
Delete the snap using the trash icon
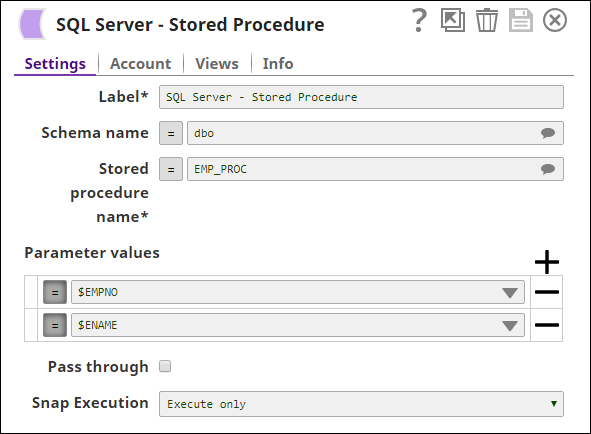click(487, 20)
